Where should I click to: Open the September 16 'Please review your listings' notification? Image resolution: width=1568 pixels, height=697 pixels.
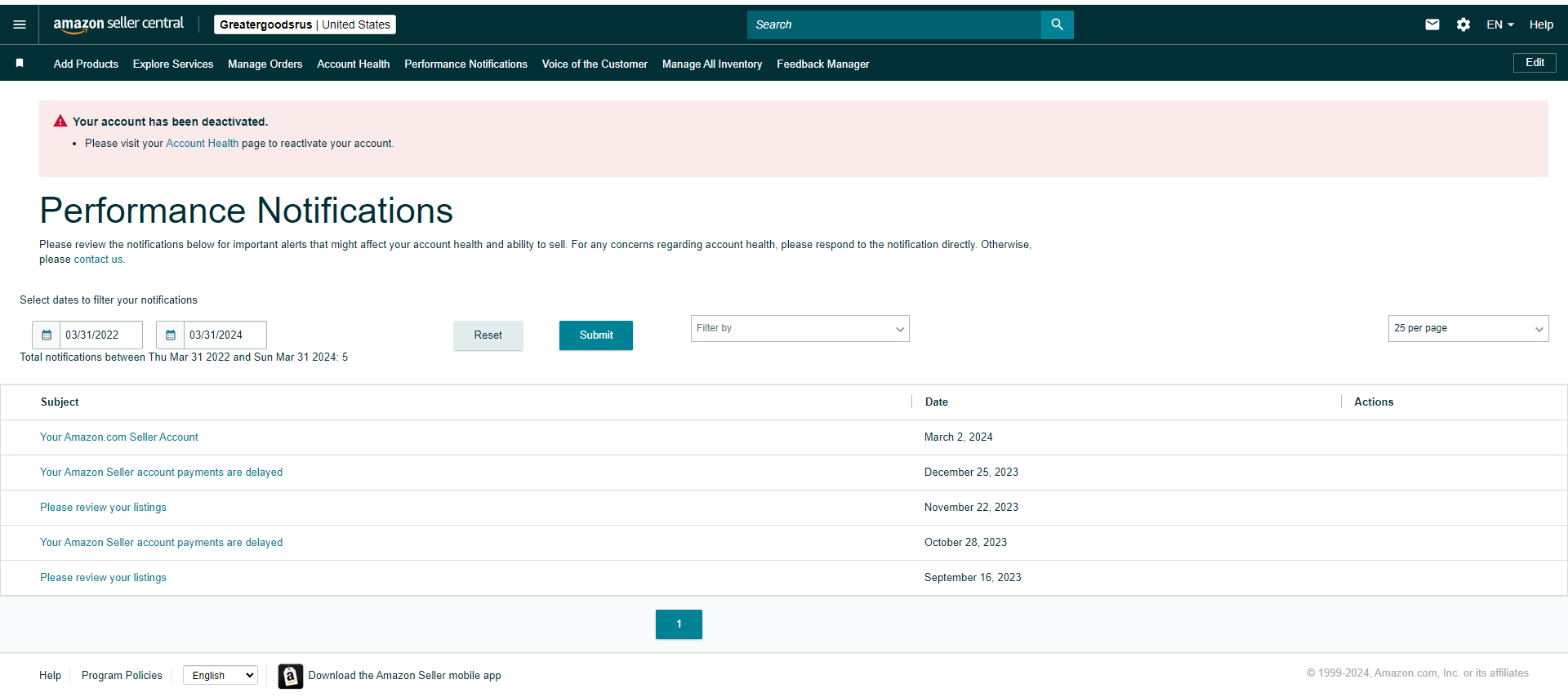point(104,578)
